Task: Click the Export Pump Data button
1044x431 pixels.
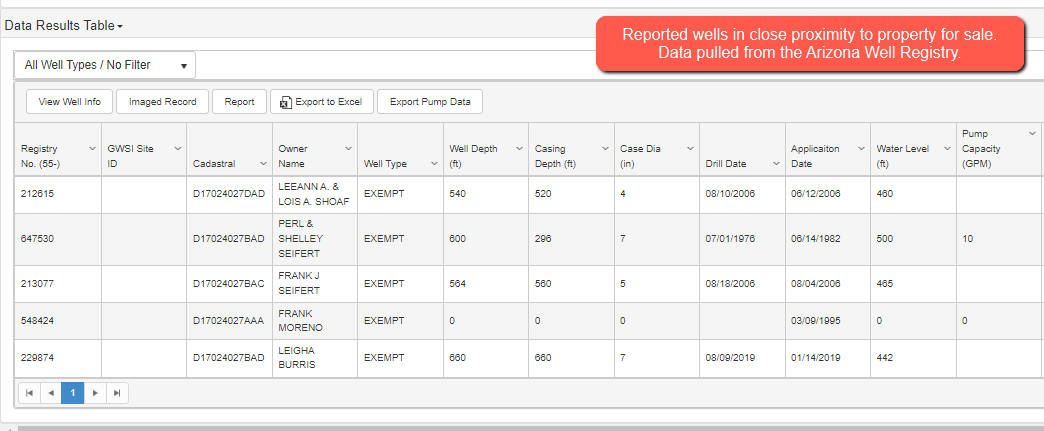Action: (x=430, y=102)
